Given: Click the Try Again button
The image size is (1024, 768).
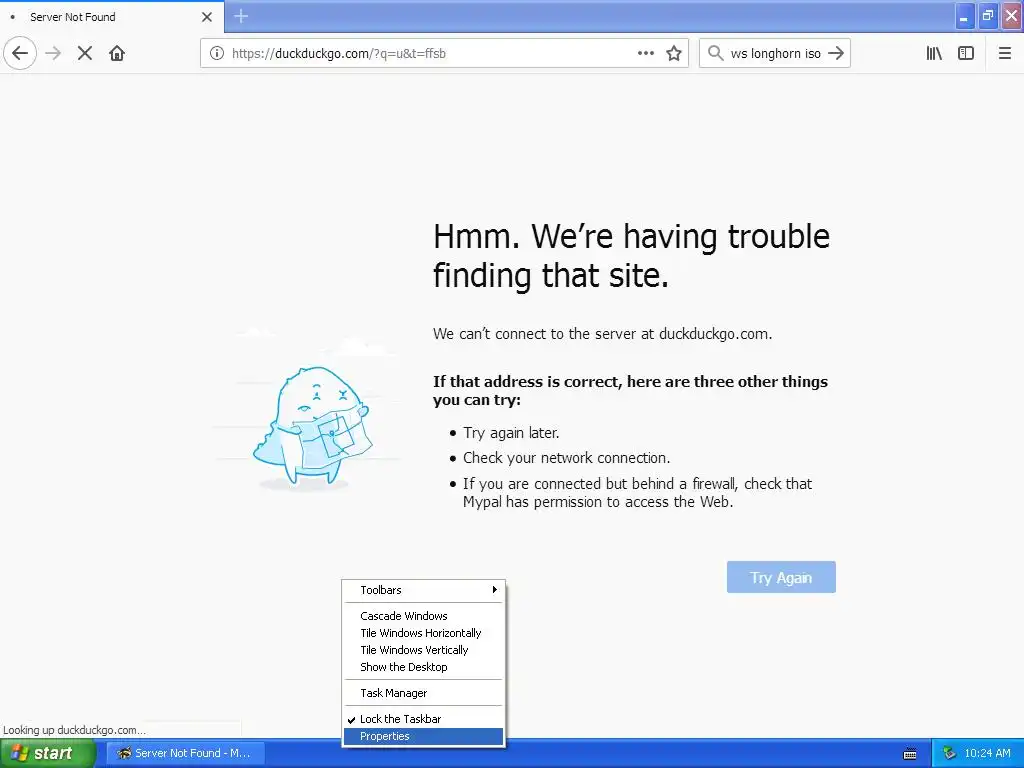Looking at the screenshot, I should 781,577.
